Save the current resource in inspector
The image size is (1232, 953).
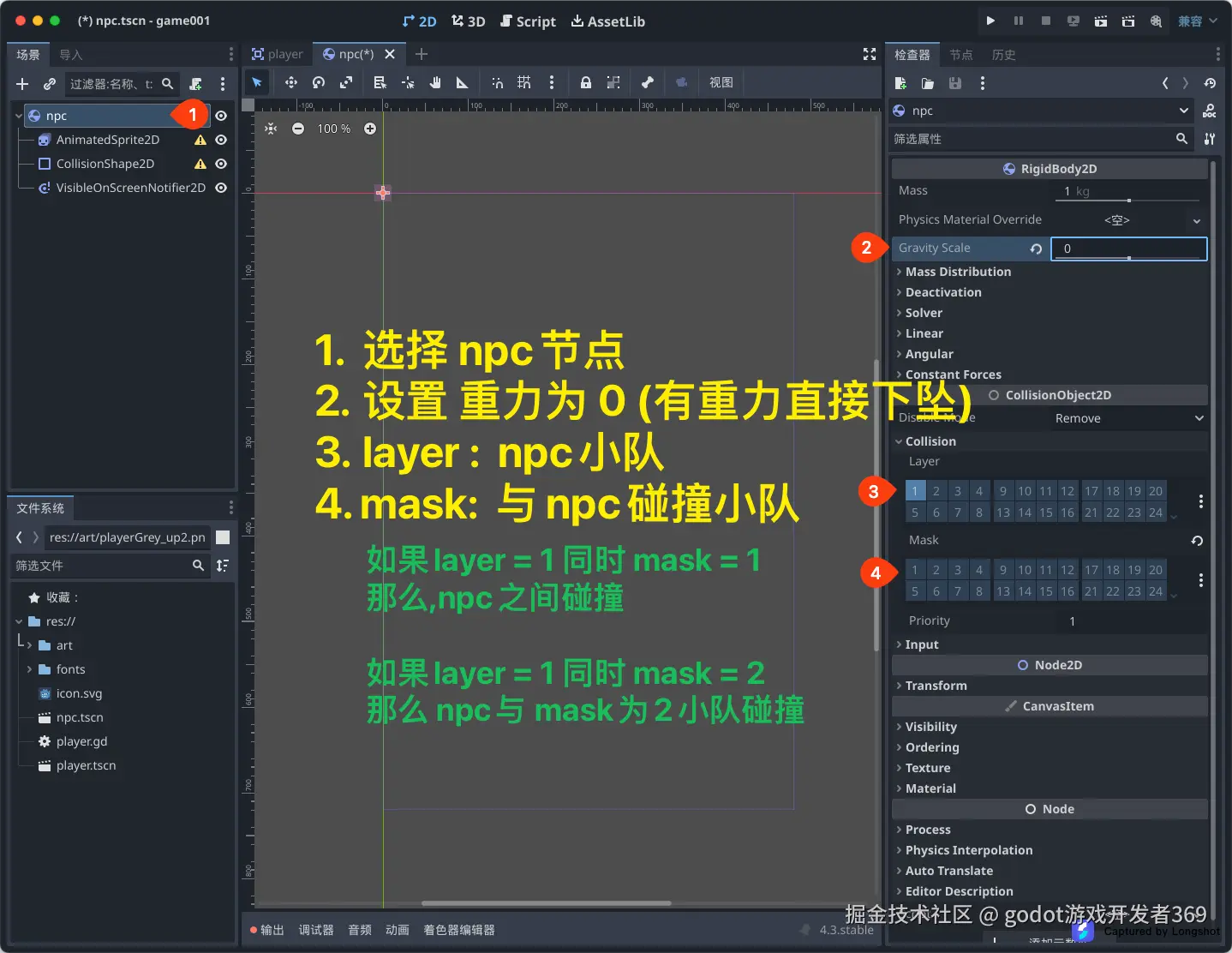coord(955,83)
